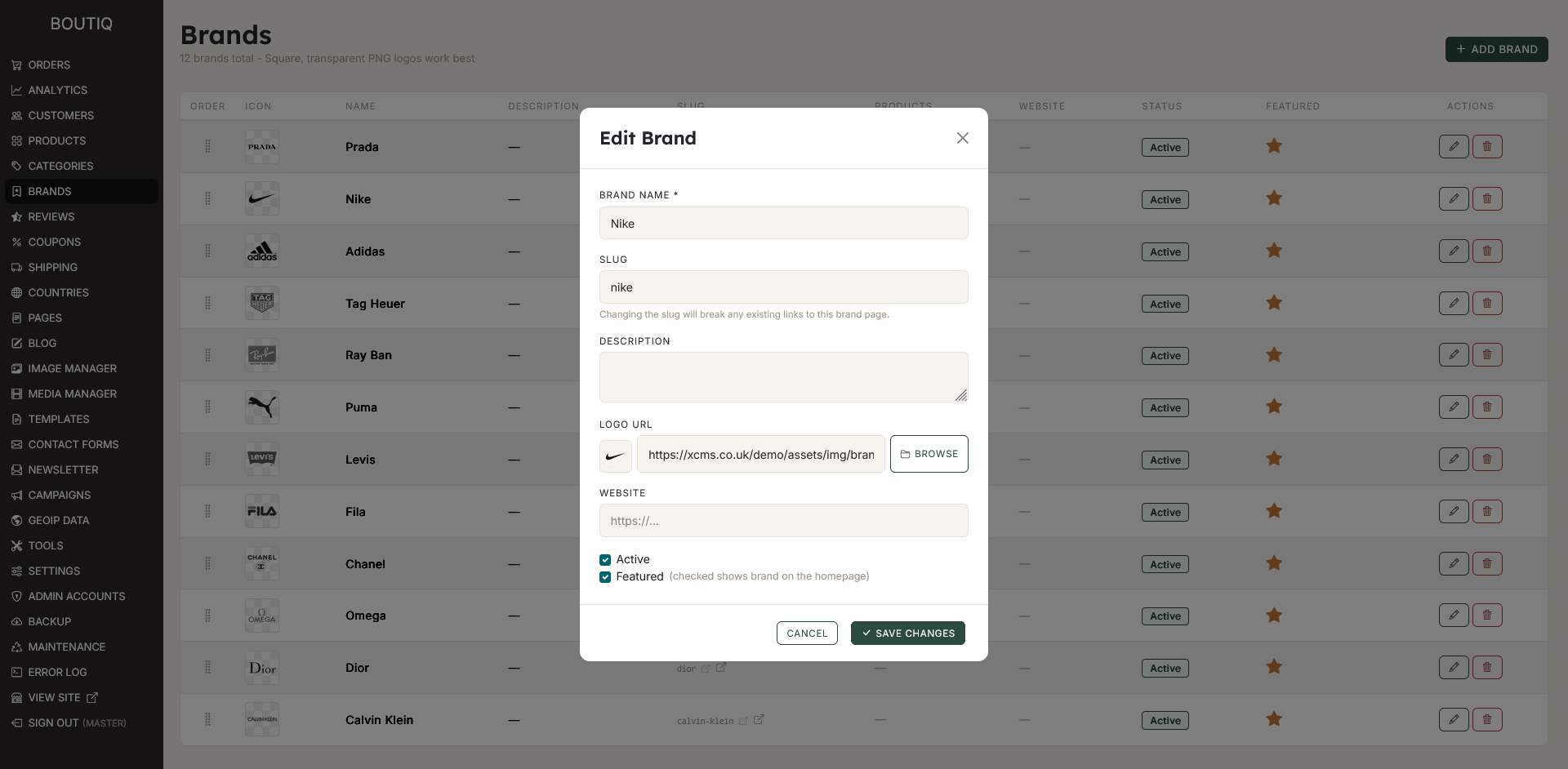Click the Dior logo thumbnail
Screen dimensions: 1568x769
tap(262, 668)
